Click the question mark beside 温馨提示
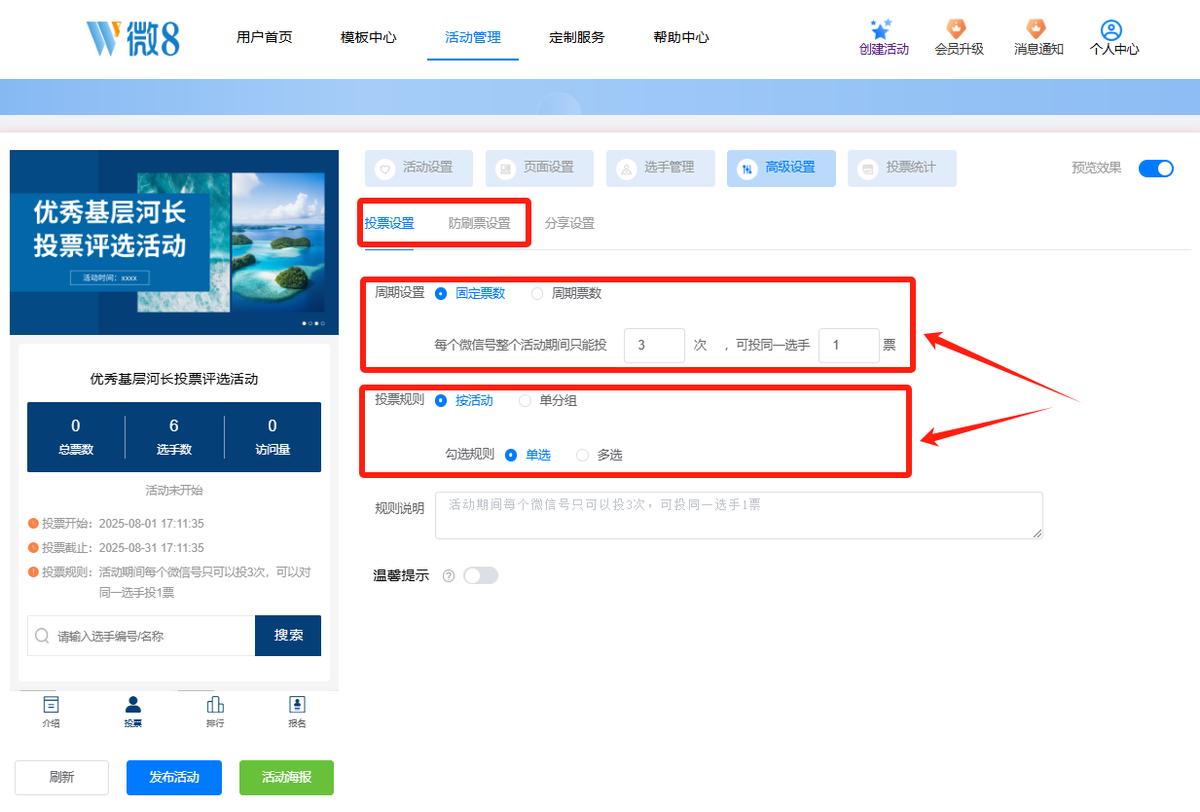Image resolution: width=1200 pixels, height=812 pixels. pos(448,576)
